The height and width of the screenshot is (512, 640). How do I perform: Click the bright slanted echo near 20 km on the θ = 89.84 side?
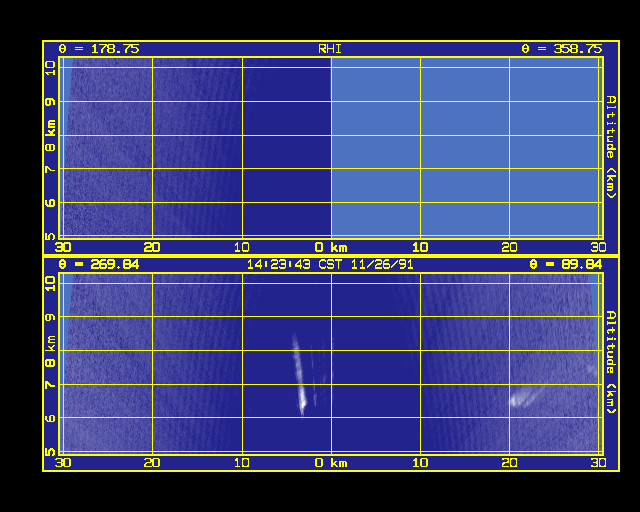click(527, 396)
